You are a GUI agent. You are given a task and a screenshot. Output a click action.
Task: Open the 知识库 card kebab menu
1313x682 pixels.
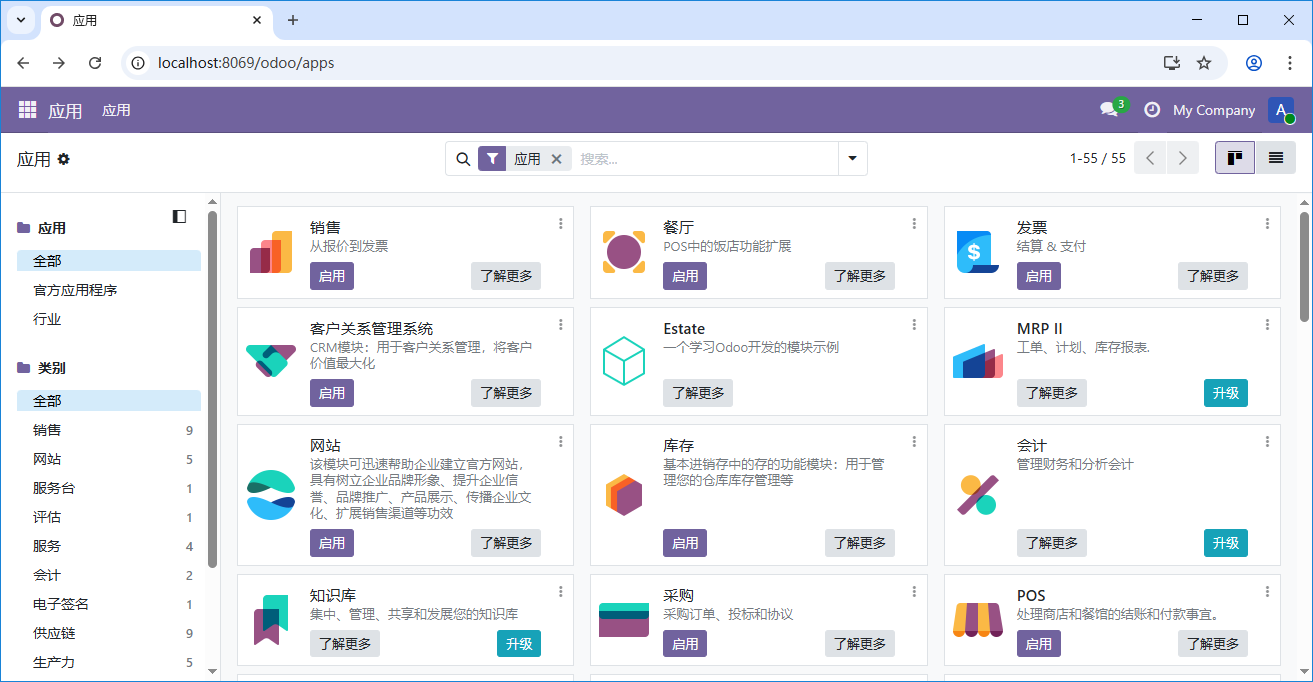[561, 592]
